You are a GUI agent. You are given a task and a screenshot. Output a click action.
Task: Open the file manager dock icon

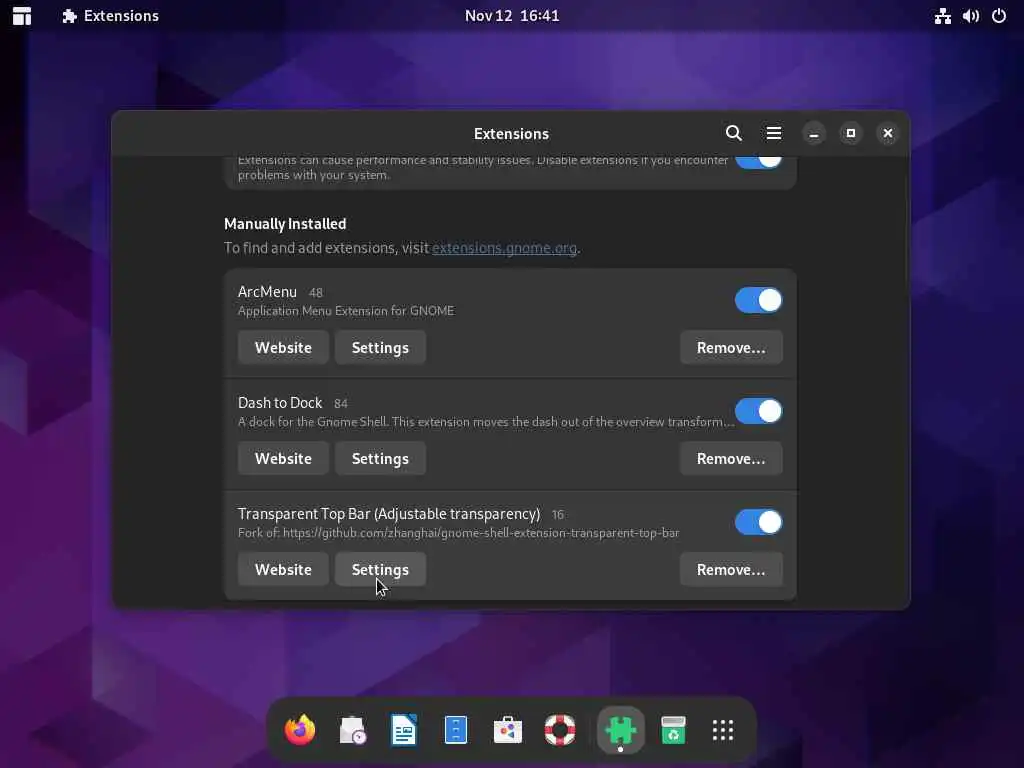coord(456,729)
